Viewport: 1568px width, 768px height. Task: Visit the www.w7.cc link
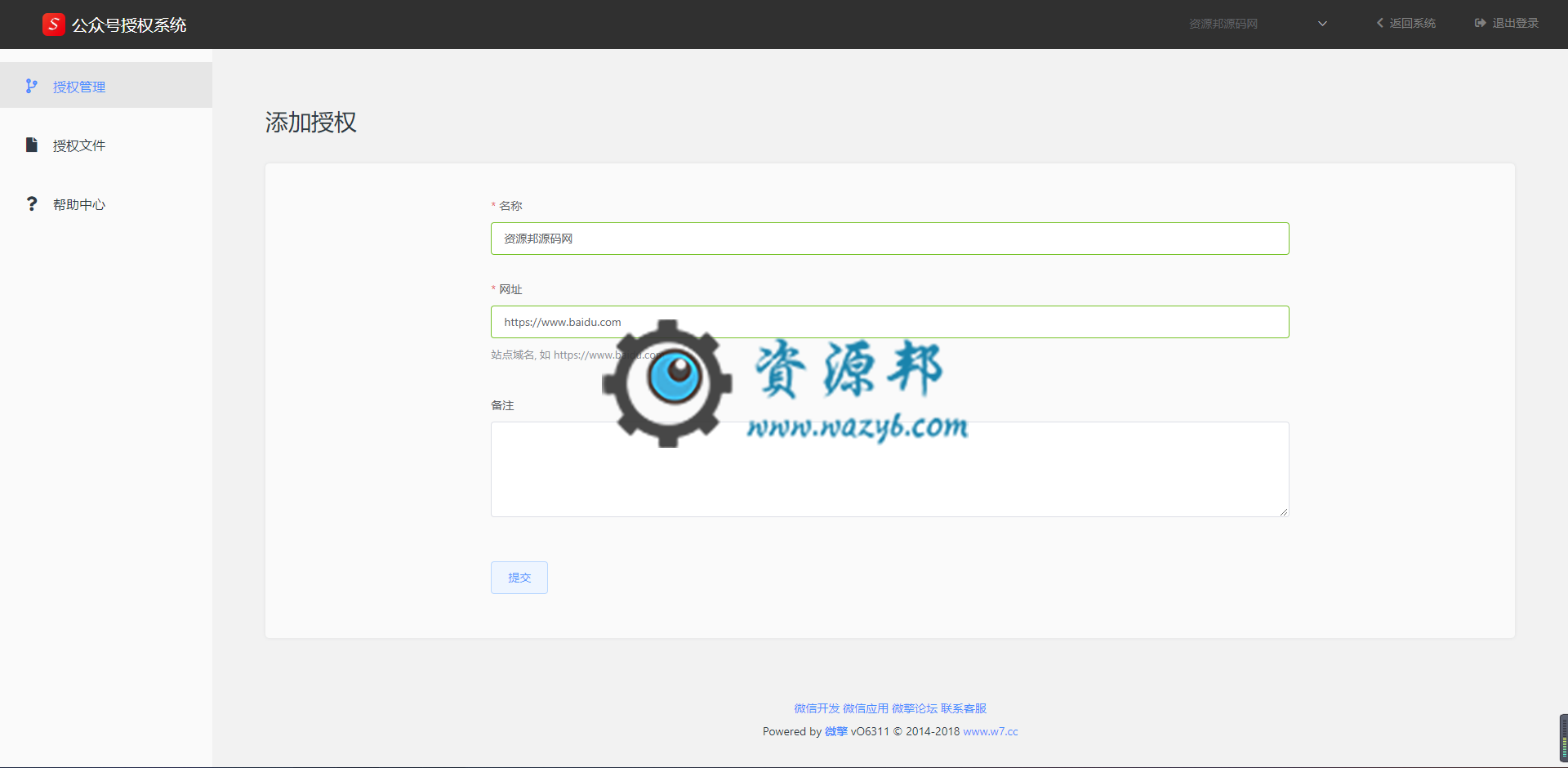click(x=991, y=731)
